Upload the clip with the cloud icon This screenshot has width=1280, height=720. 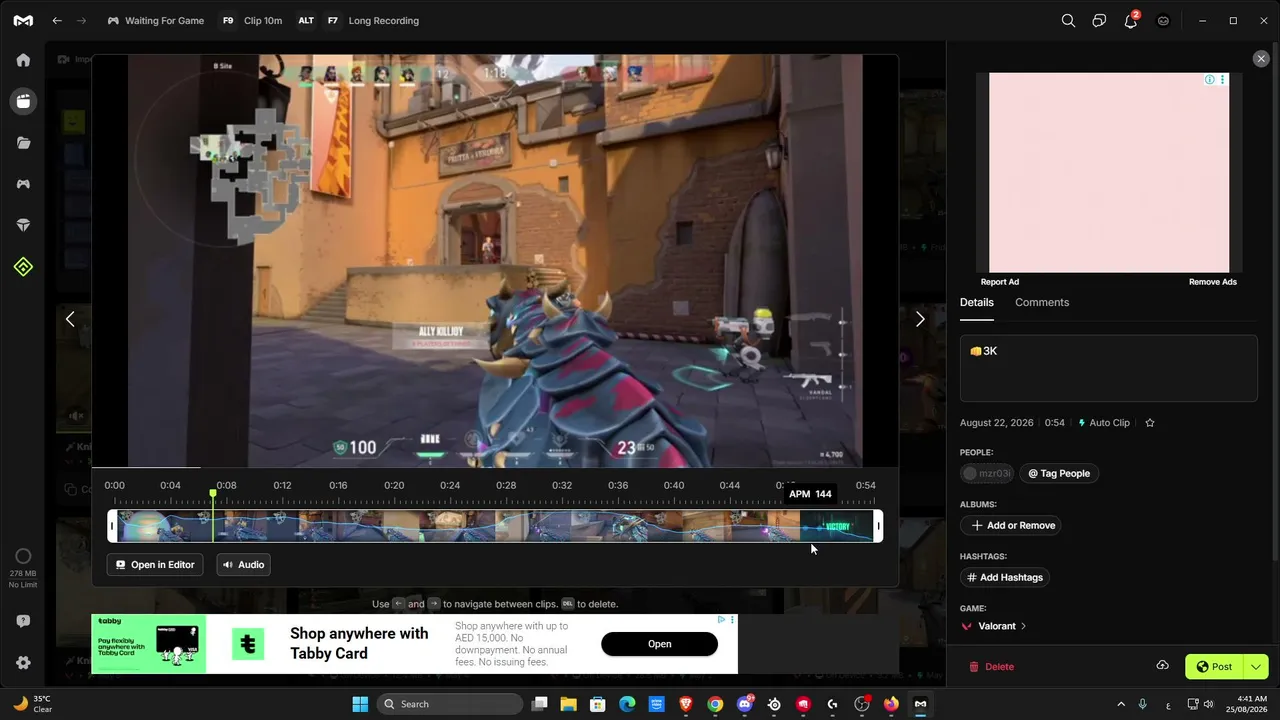point(1162,666)
